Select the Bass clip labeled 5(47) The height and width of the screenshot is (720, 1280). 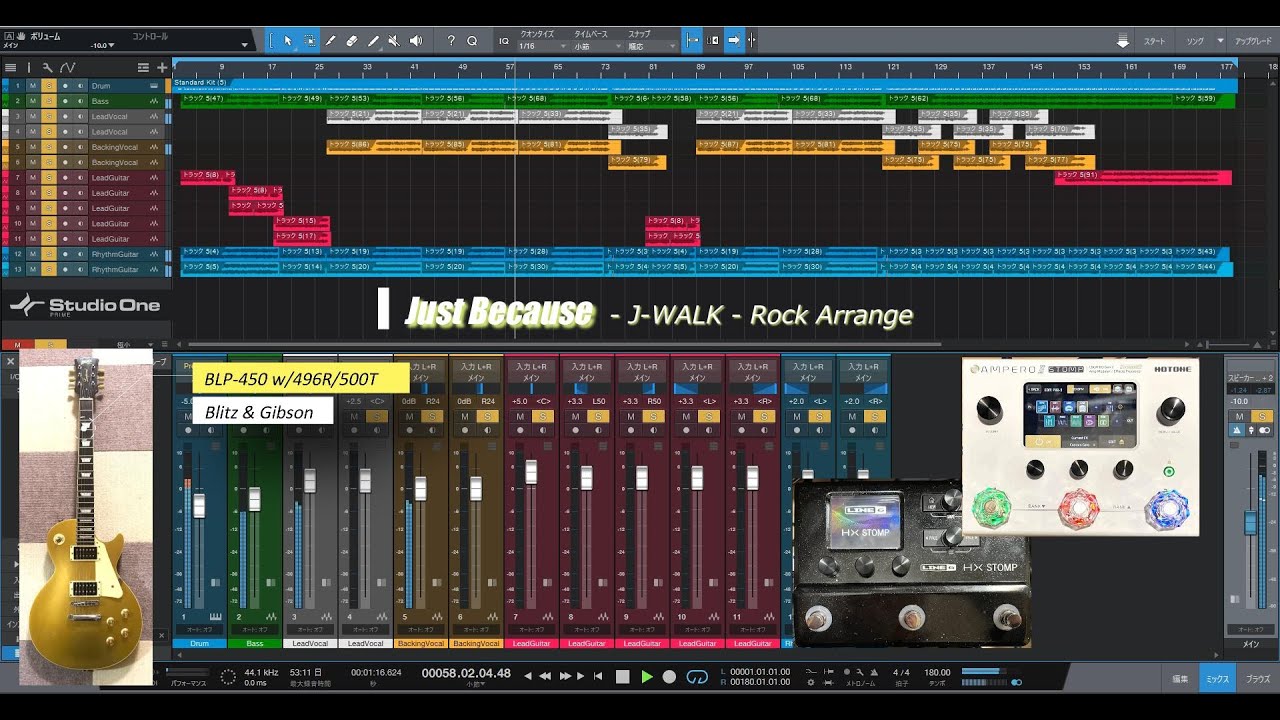pos(228,100)
